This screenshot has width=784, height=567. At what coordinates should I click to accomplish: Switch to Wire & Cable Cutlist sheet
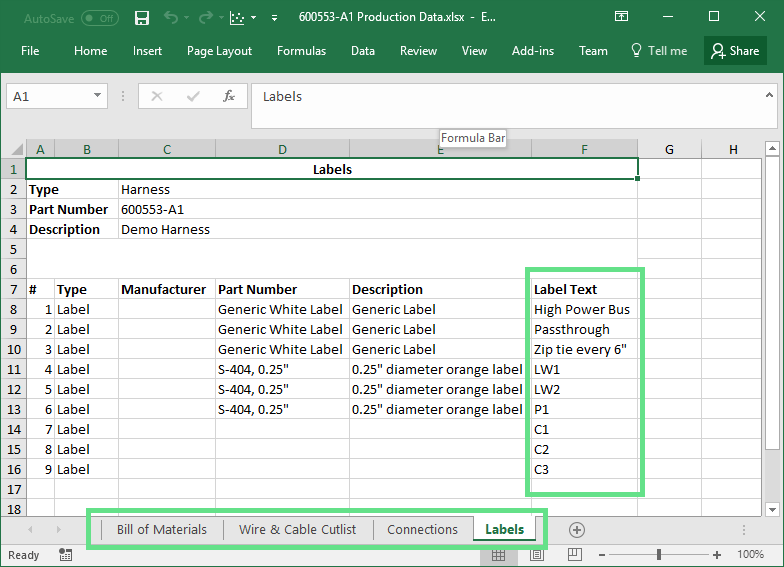298,530
